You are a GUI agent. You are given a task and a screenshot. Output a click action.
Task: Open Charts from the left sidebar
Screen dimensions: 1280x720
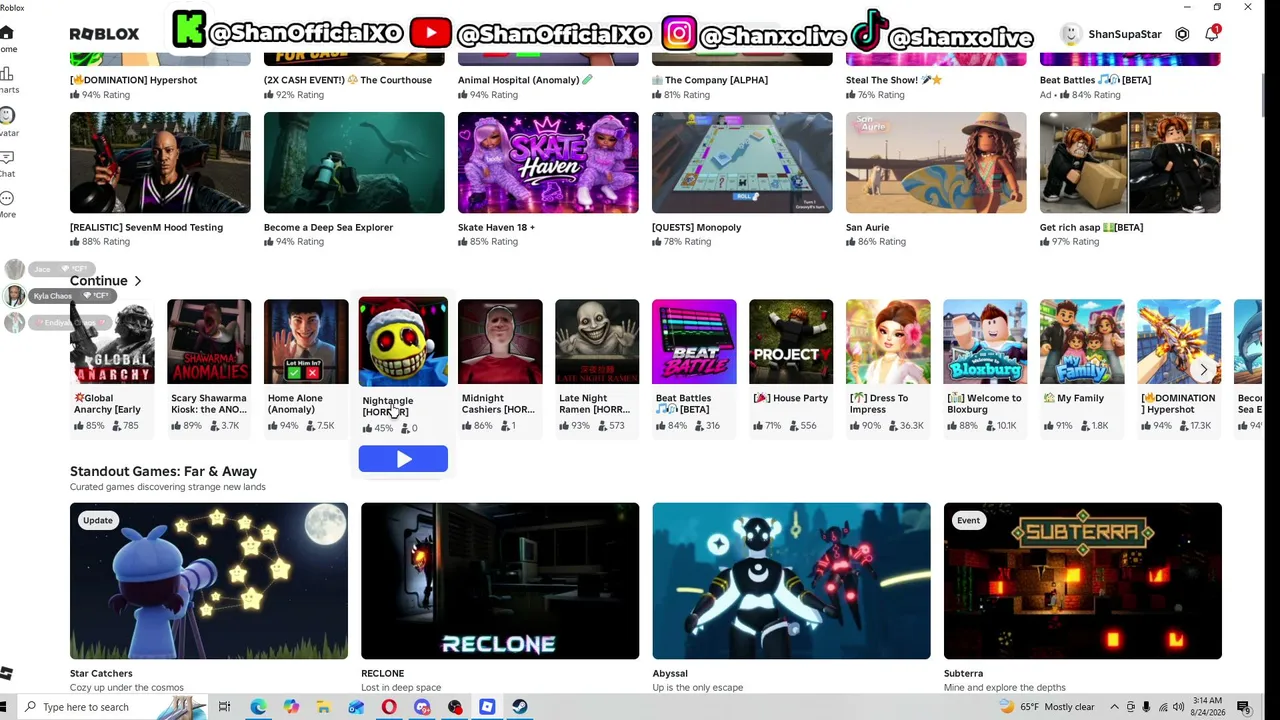tap(7, 80)
